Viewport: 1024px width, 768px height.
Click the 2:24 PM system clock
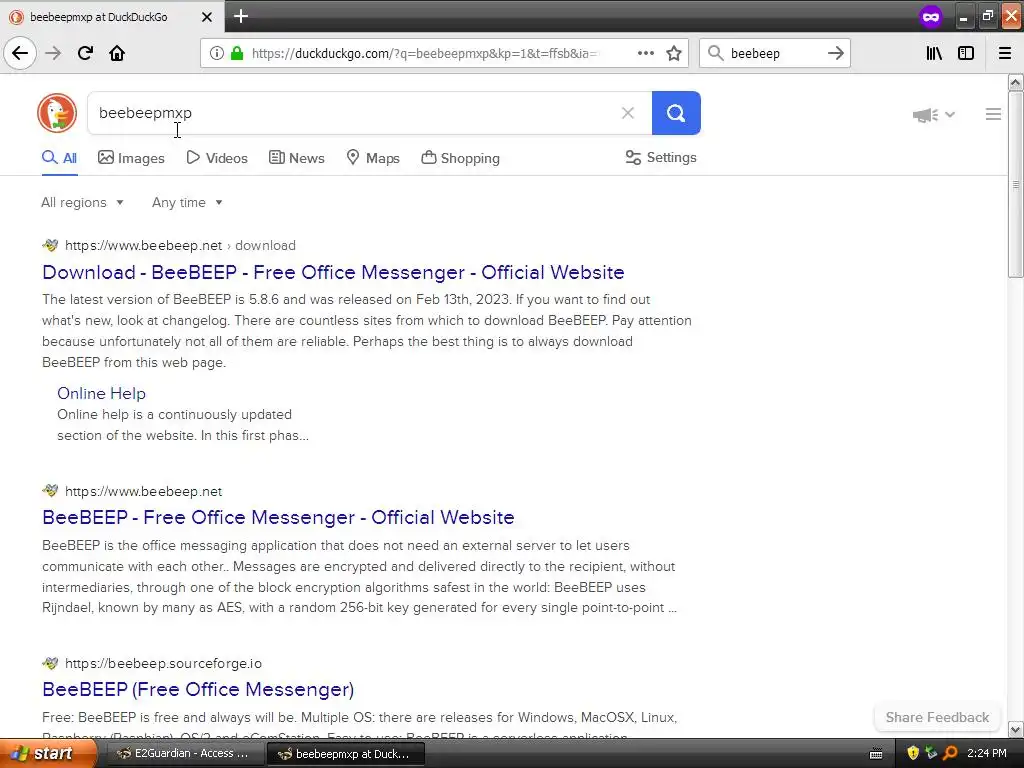[x=986, y=753]
